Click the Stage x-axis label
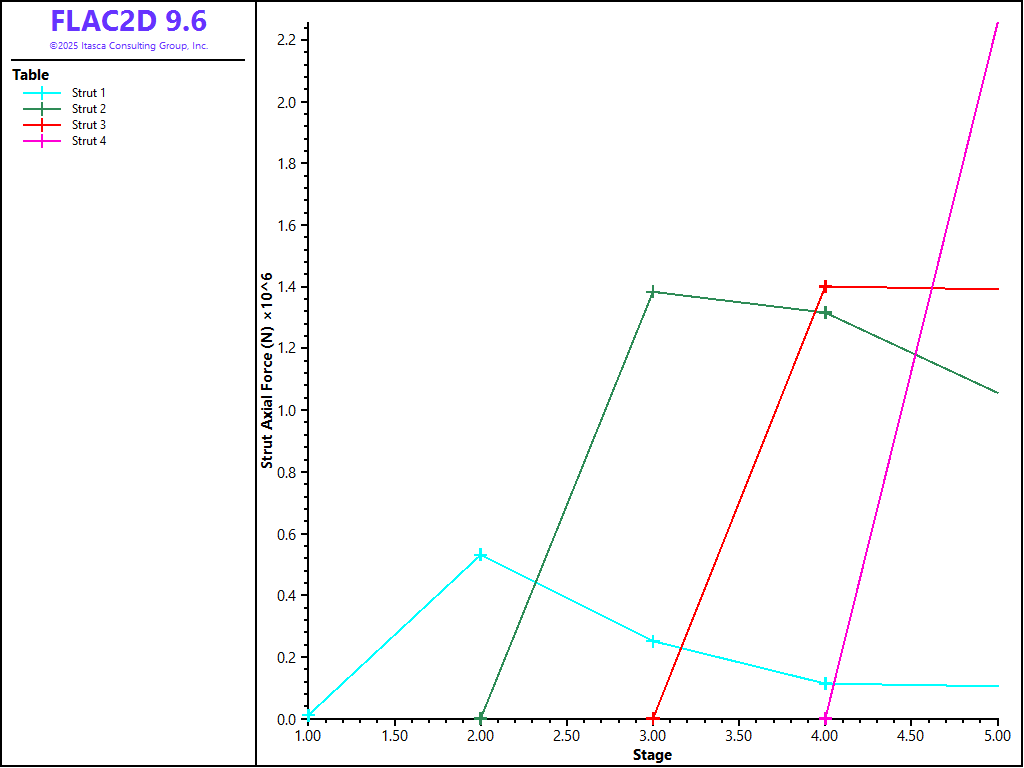Viewport: 1024px width, 768px height. tap(652, 755)
